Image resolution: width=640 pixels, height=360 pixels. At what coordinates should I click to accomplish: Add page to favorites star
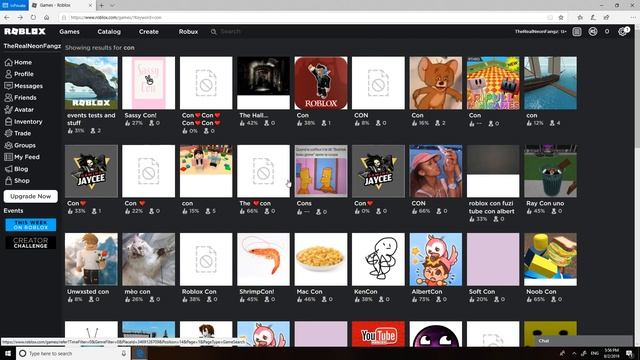tap(561, 18)
